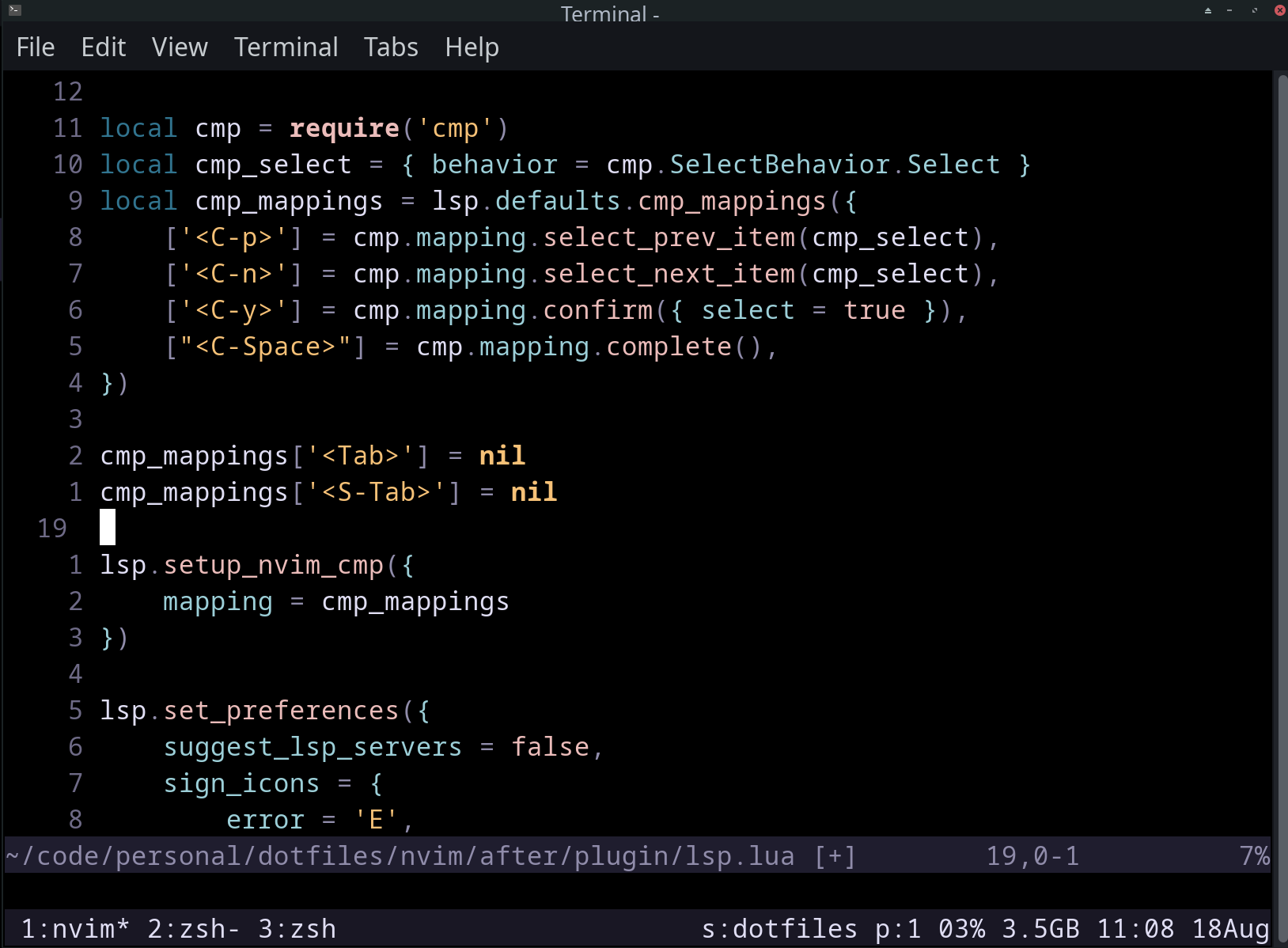Click the false value for suggest_lsp_servers
Image resolution: width=1288 pixels, height=948 pixels.
(550, 747)
